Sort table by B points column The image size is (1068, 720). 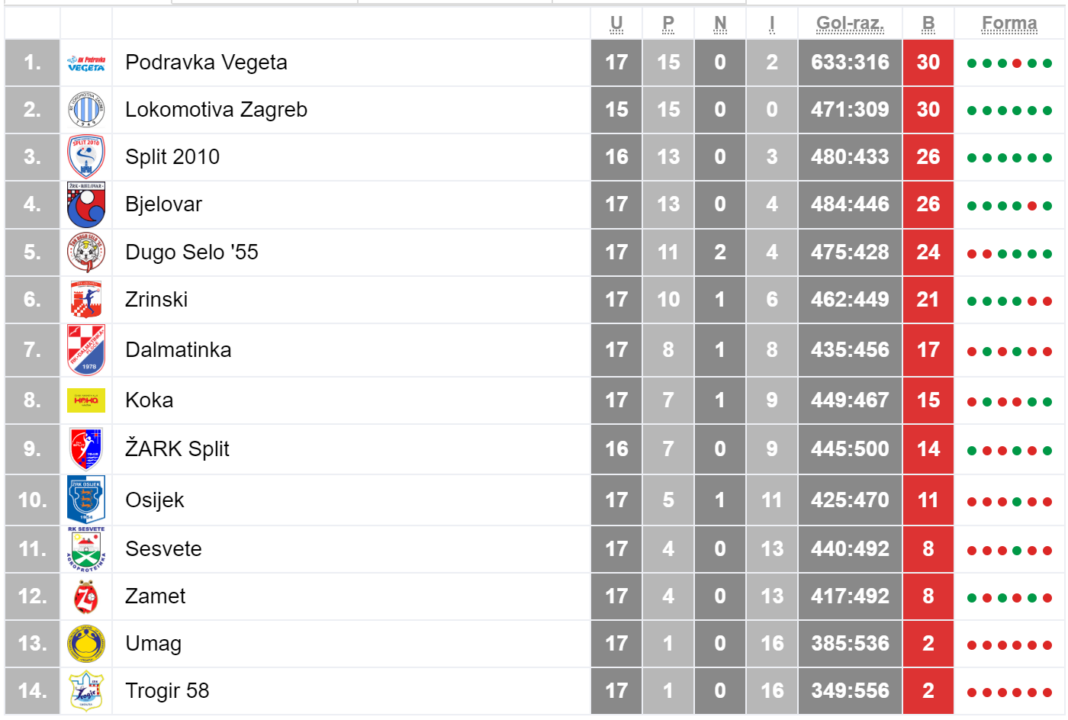pyautogui.click(x=928, y=24)
